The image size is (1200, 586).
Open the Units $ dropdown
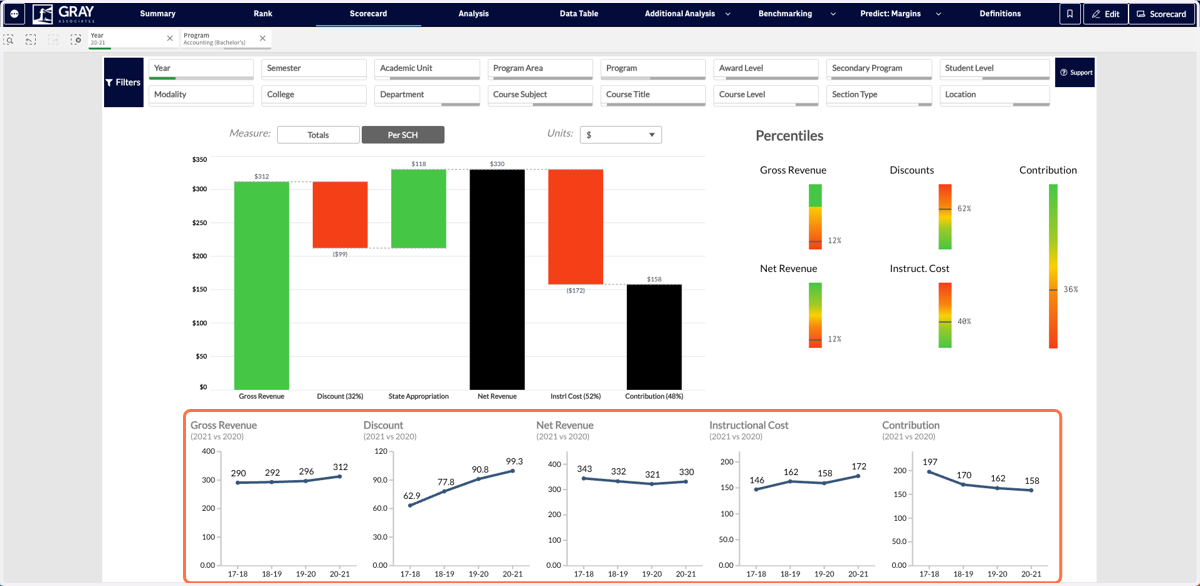621,135
